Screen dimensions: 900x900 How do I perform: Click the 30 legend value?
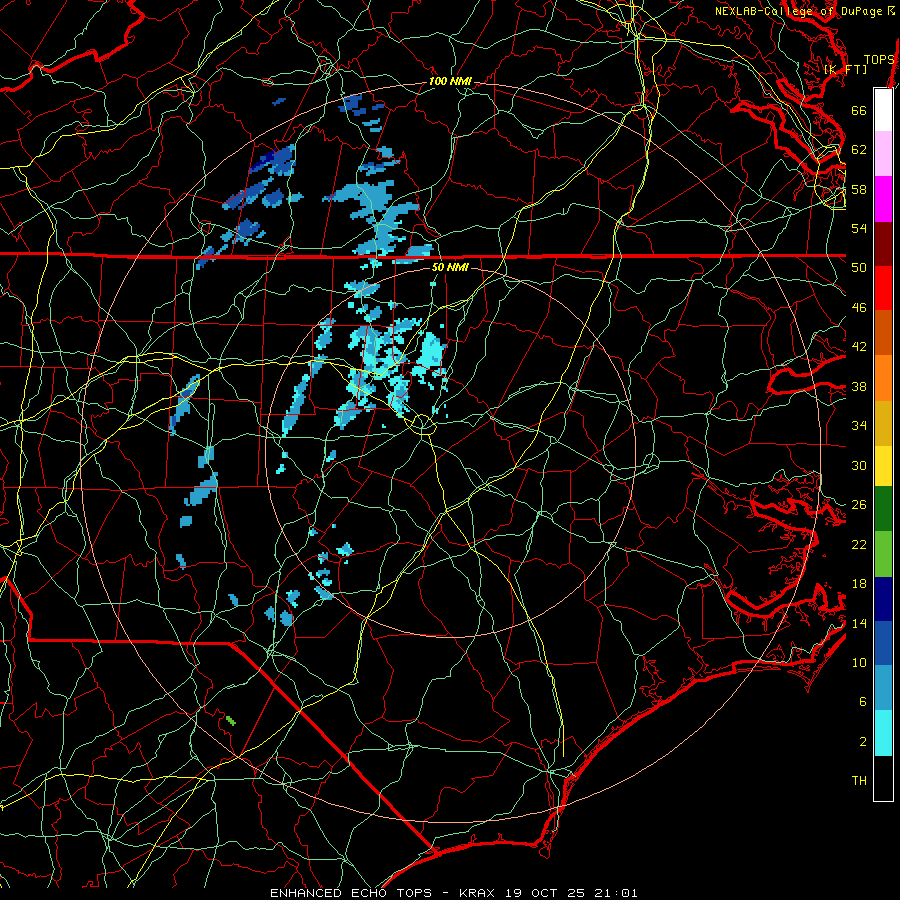point(859,465)
